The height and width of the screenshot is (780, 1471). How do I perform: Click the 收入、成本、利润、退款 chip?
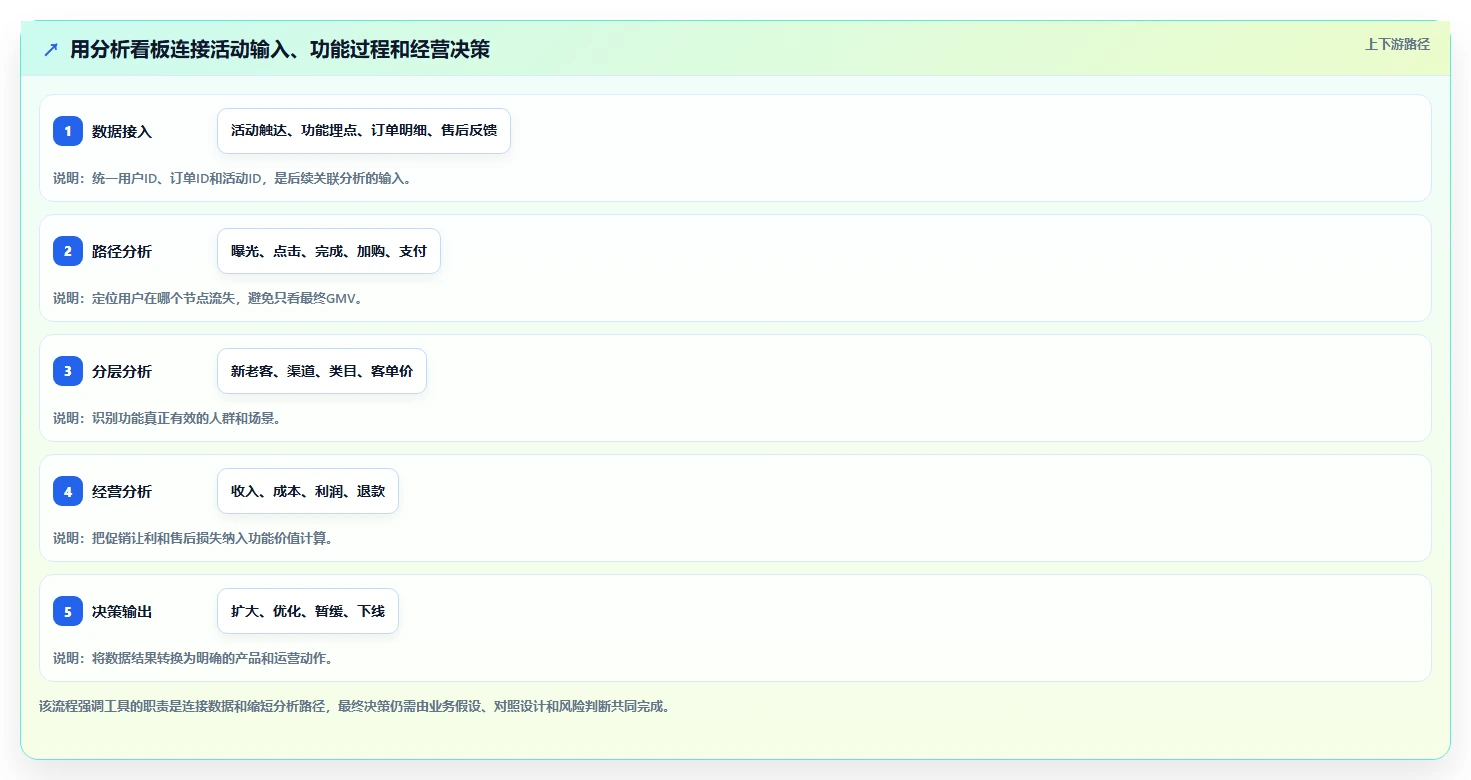(308, 491)
